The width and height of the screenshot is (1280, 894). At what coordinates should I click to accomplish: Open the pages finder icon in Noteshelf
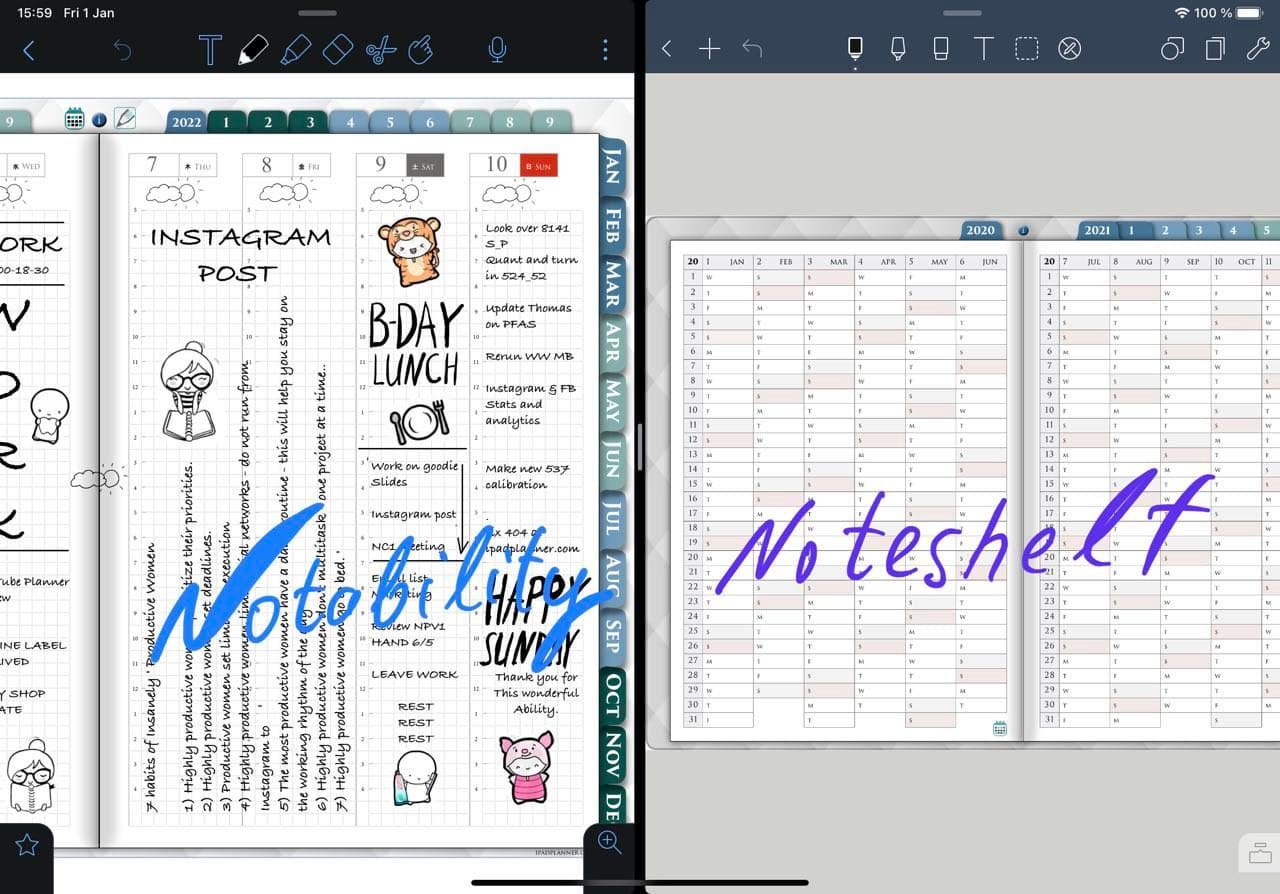1215,49
